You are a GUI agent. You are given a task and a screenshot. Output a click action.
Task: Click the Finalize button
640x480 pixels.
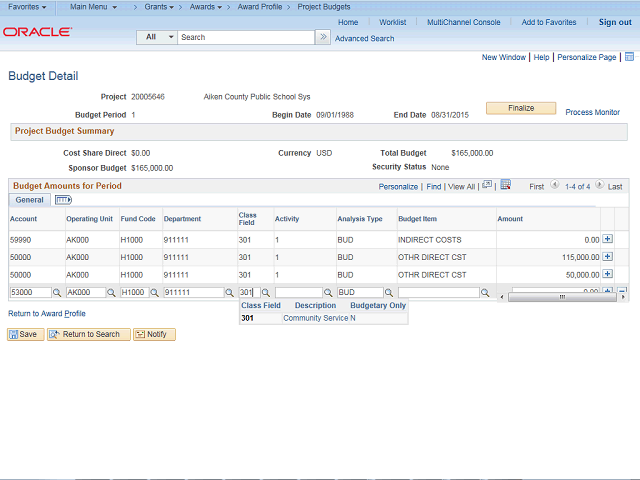pyautogui.click(x=521, y=108)
